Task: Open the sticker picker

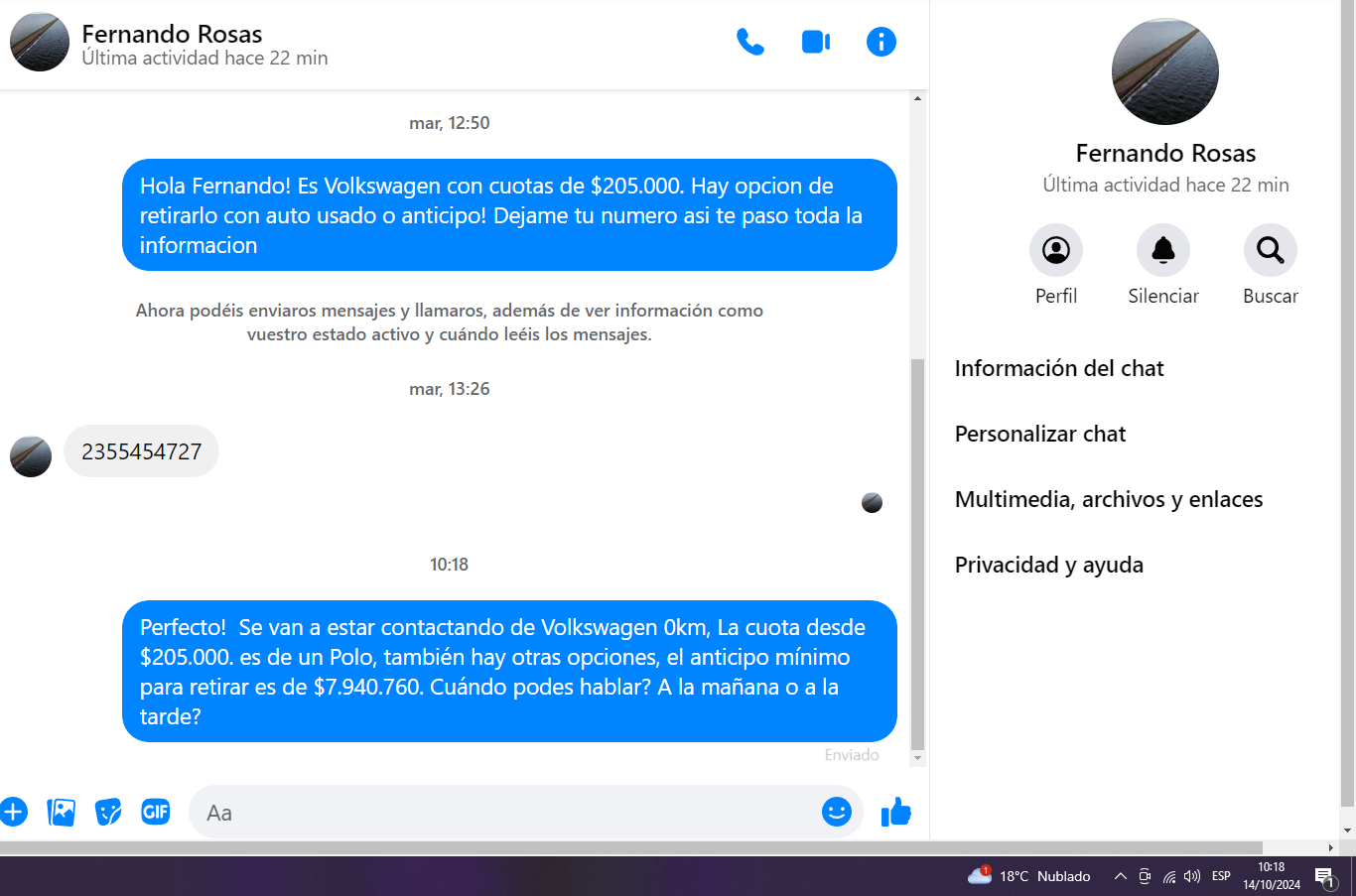Action: (x=108, y=812)
